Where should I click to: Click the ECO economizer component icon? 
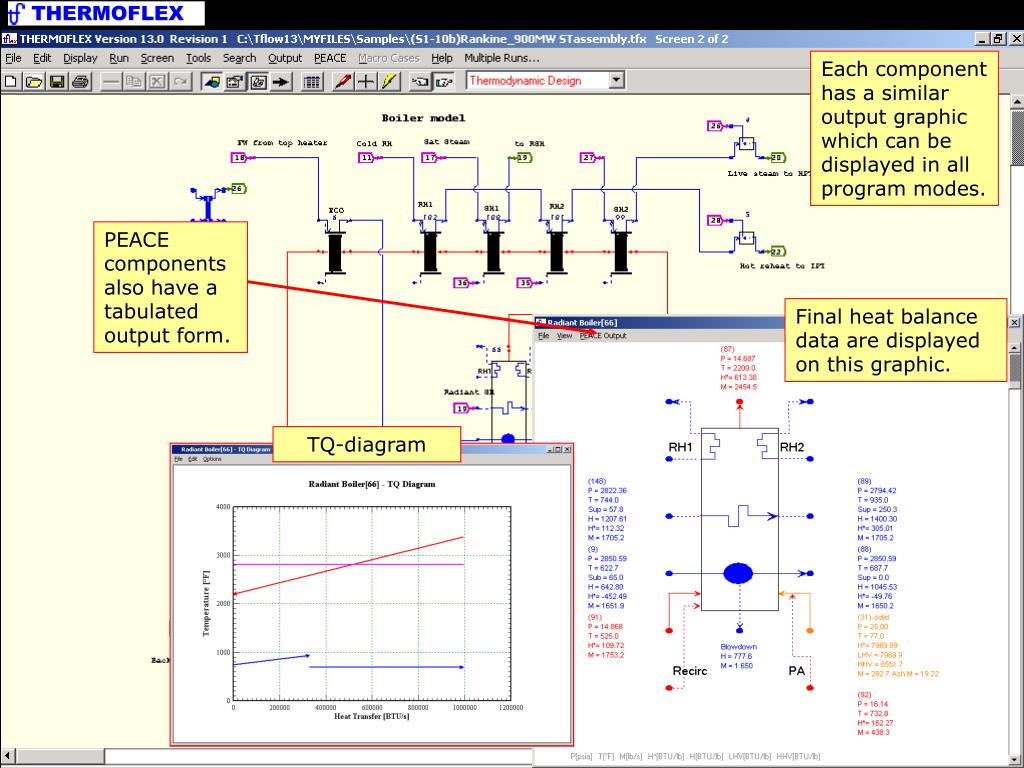[x=335, y=253]
